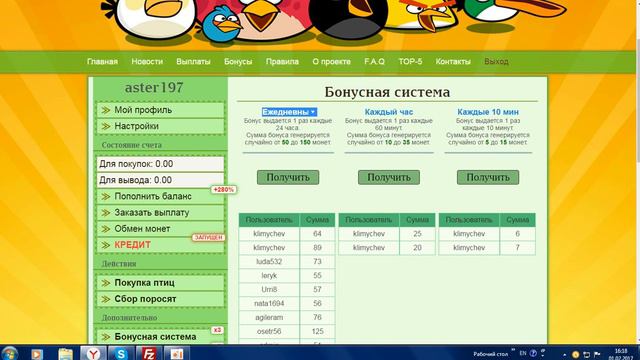The height and width of the screenshot is (360, 640).
Task: Open Обмен монет in the sidebar
Action: click(160, 229)
